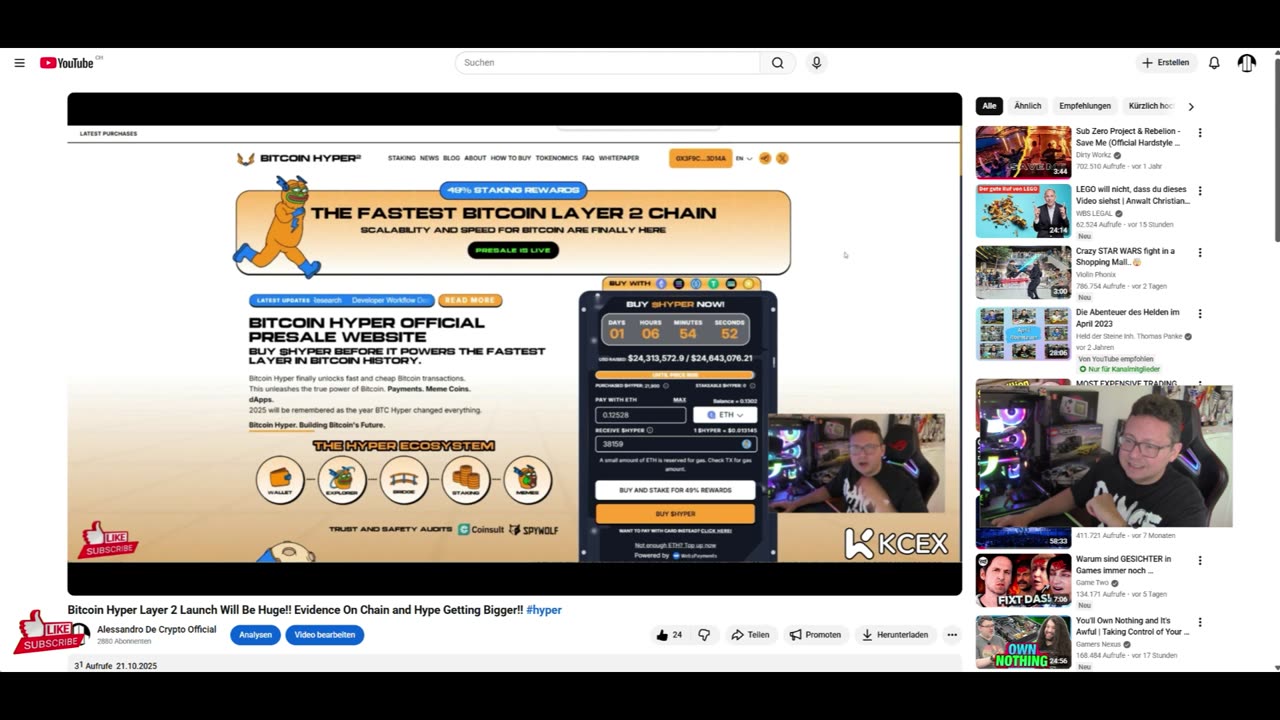Screen dimensions: 1280x720
Task: Open Alessandro De Crypto Official channel name
Action: [156, 630]
